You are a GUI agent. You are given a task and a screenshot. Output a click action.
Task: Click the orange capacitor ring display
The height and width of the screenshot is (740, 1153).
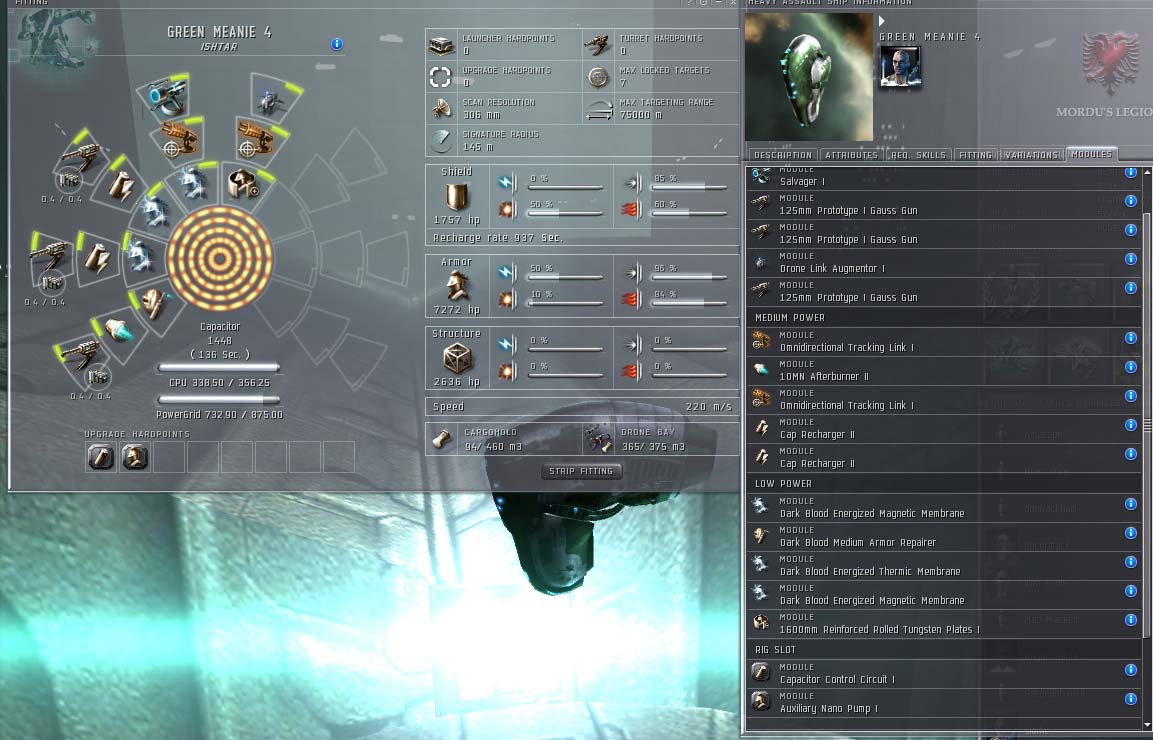point(220,259)
